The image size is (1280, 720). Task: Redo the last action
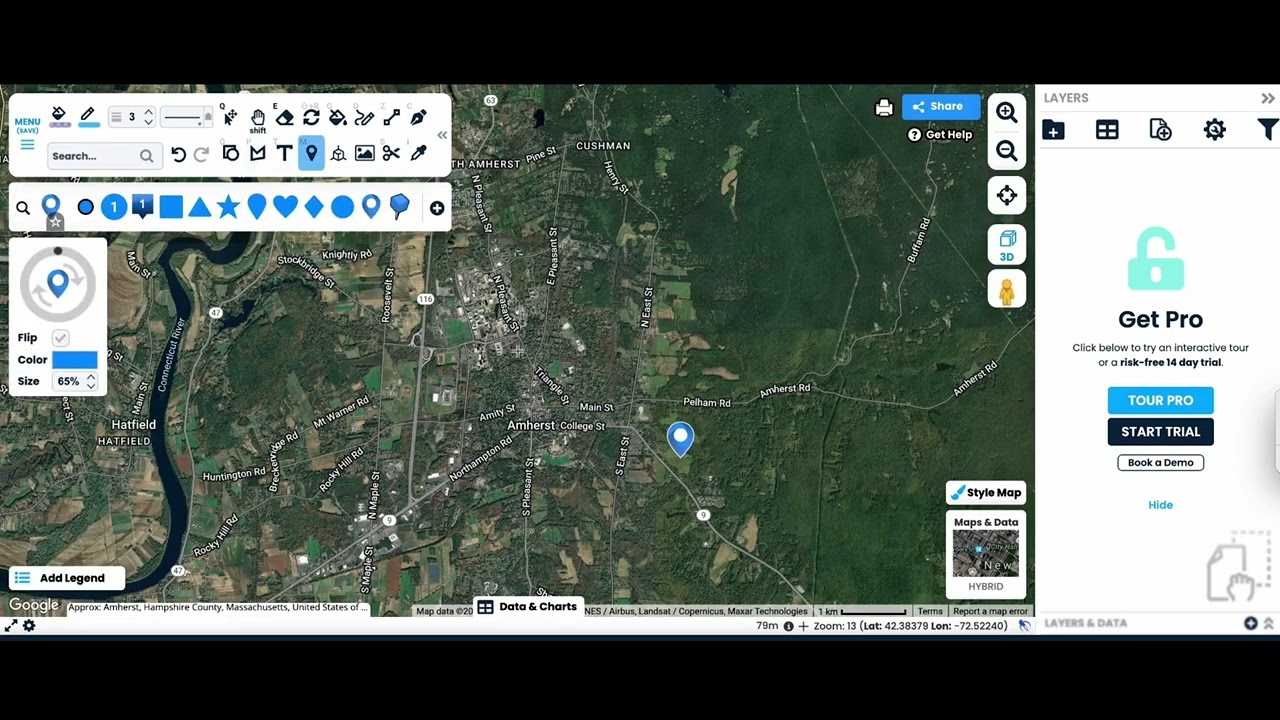[x=201, y=154]
